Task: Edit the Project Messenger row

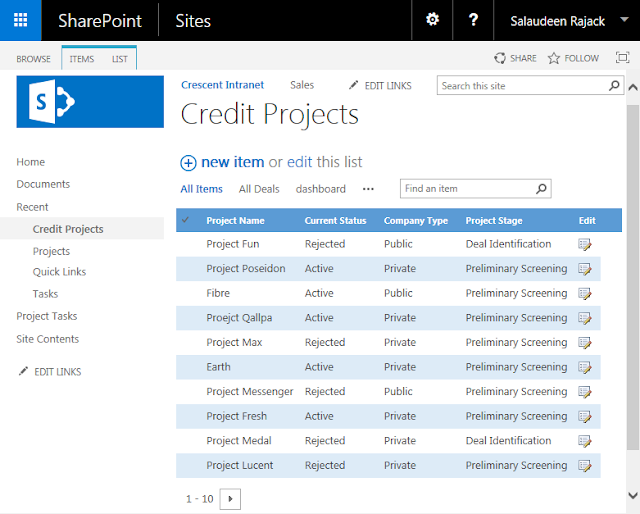Action: point(584,392)
